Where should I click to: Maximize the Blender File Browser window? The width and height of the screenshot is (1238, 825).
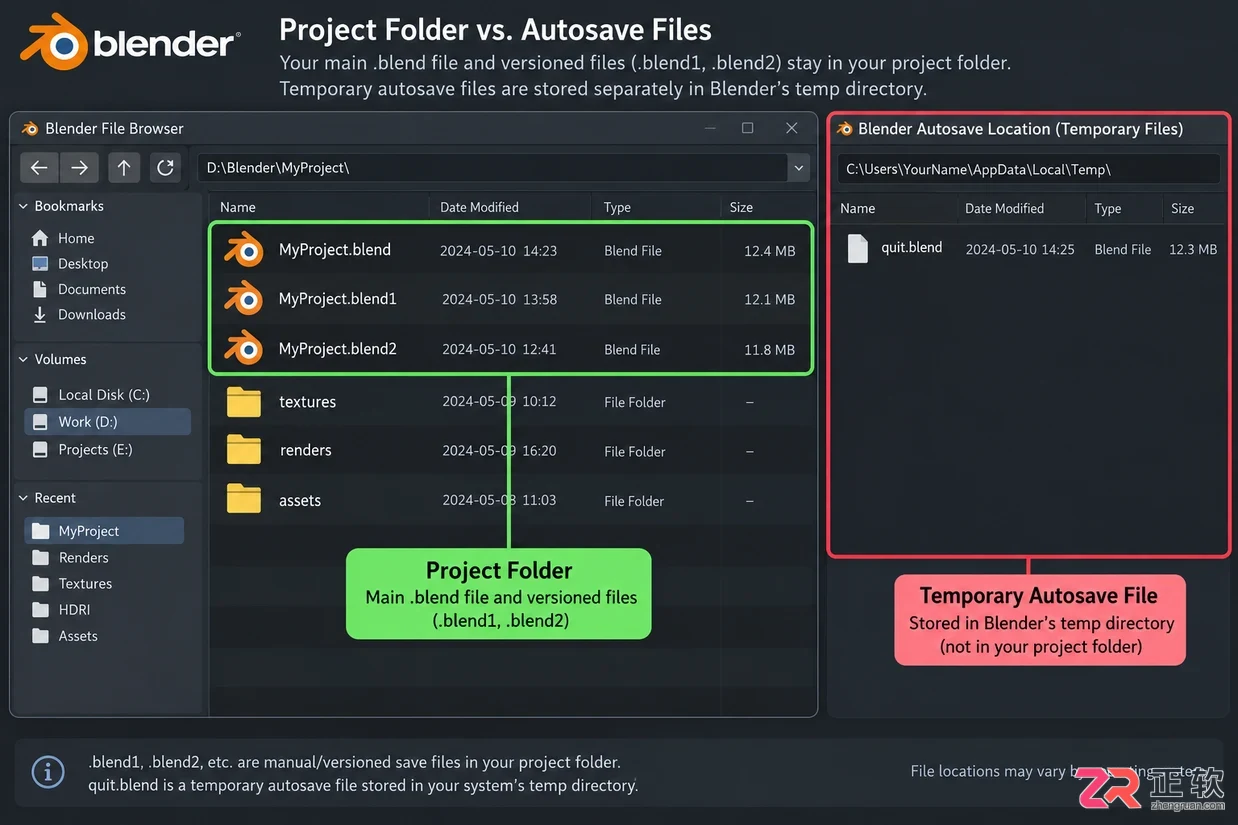coord(747,128)
